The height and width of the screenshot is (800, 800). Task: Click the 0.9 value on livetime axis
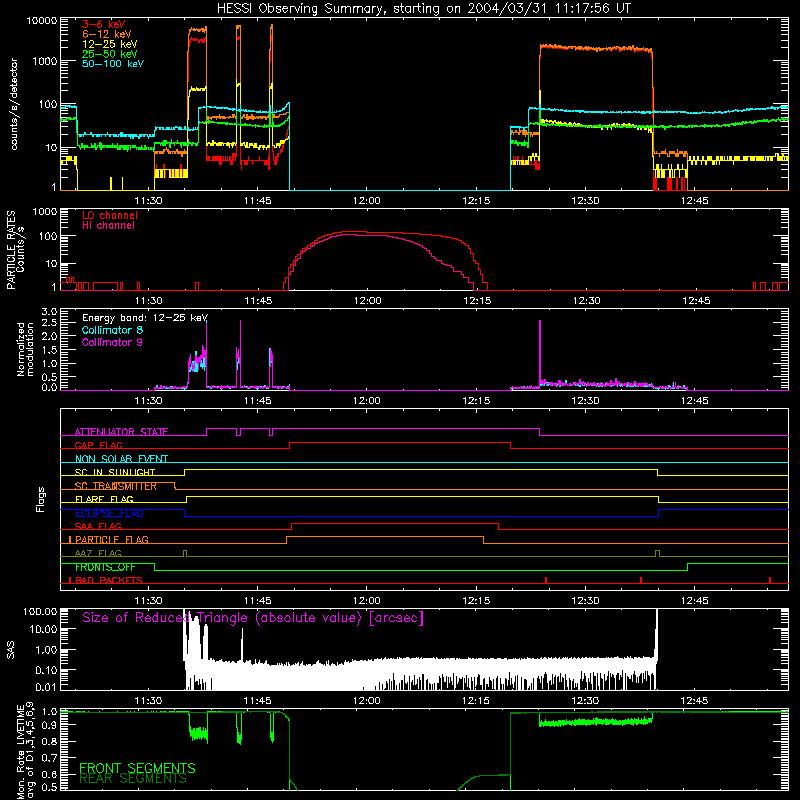tap(49, 725)
